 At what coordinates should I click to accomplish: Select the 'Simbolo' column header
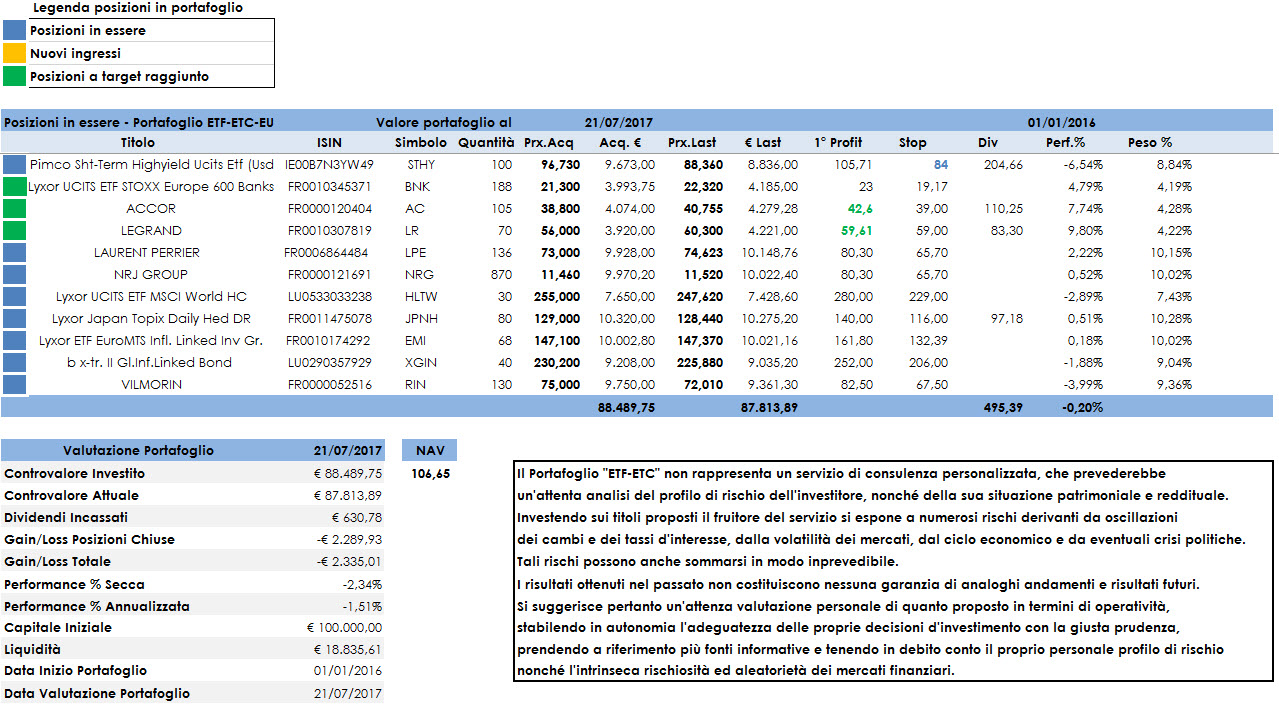click(421, 143)
